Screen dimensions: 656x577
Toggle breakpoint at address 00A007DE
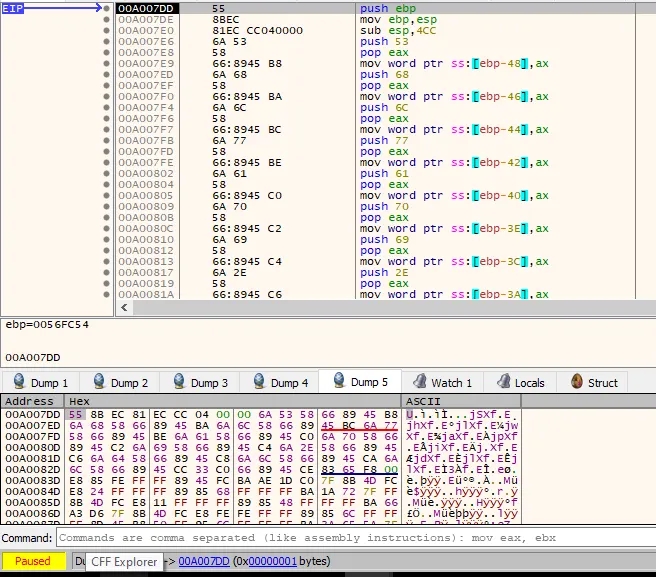[x=107, y=19]
